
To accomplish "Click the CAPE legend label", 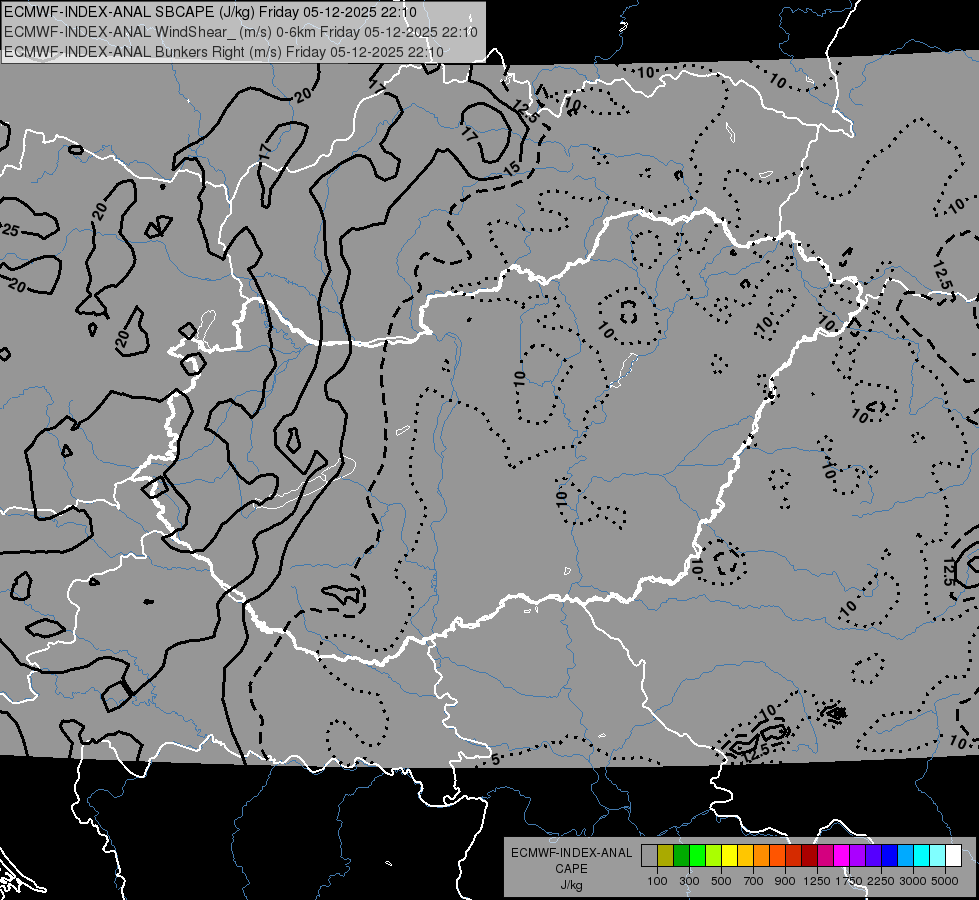I will pyautogui.click(x=571, y=869).
